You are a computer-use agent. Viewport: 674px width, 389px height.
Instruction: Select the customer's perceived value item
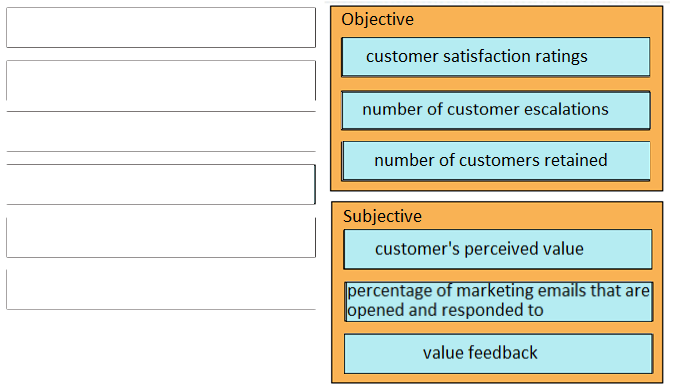pos(498,249)
